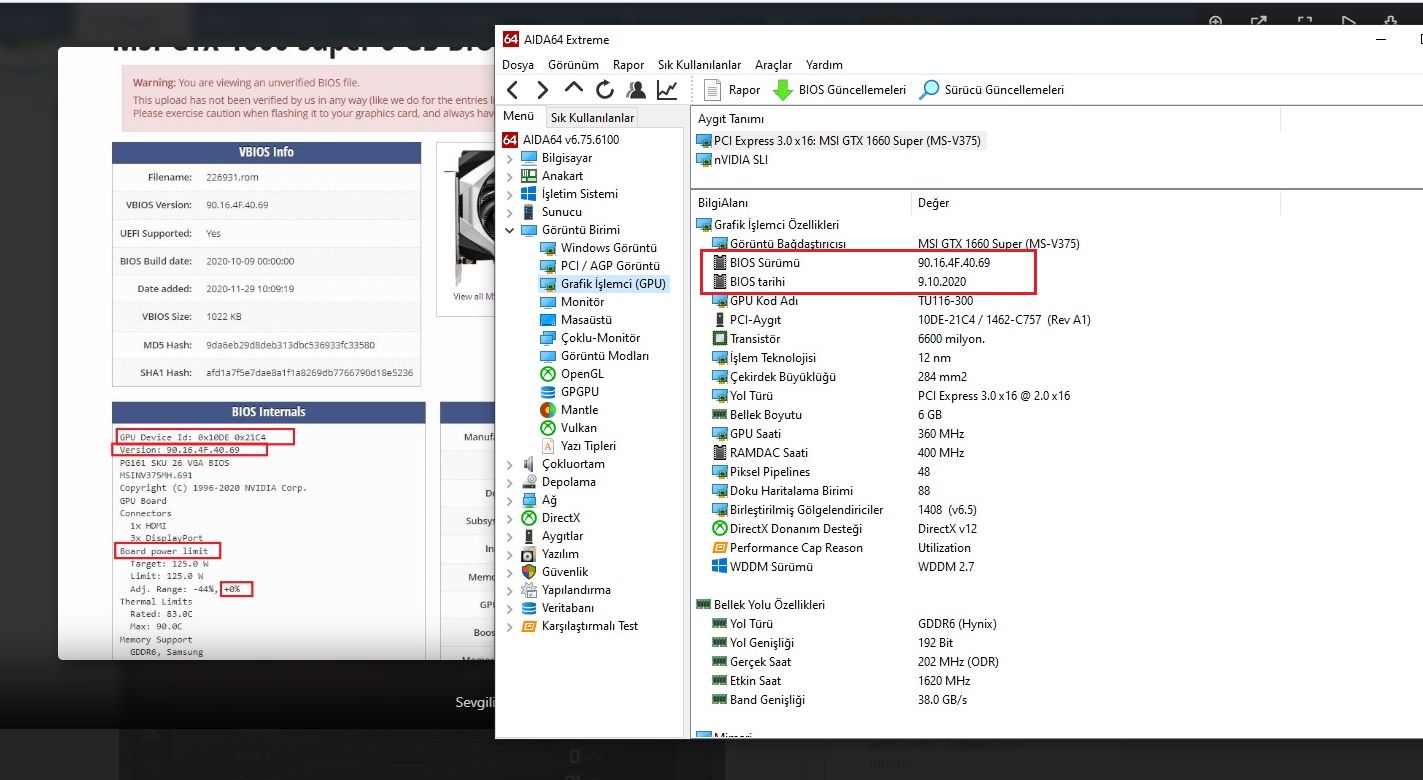The height and width of the screenshot is (780, 1423).
Task: Select Grafik İşlemci (GPU) tree item
Action: pos(604,284)
